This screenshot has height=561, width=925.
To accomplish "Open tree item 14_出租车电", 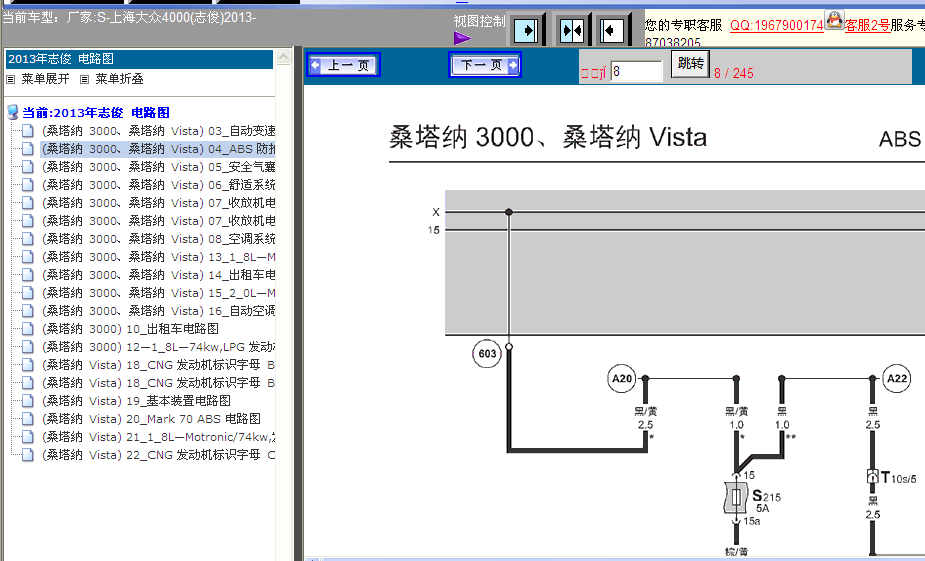I will click(x=158, y=275).
